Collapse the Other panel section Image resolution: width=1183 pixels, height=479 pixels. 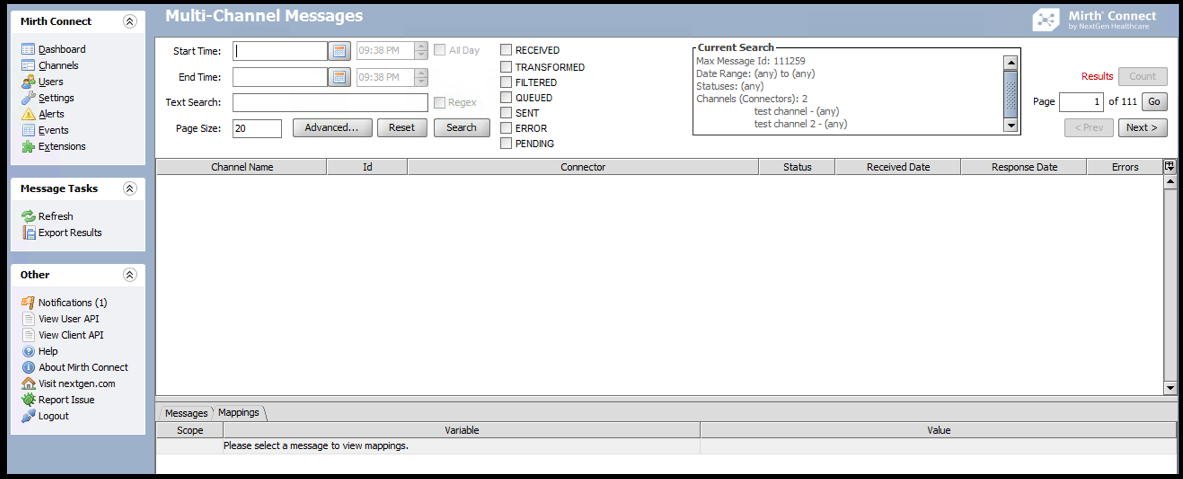(x=129, y=274)
